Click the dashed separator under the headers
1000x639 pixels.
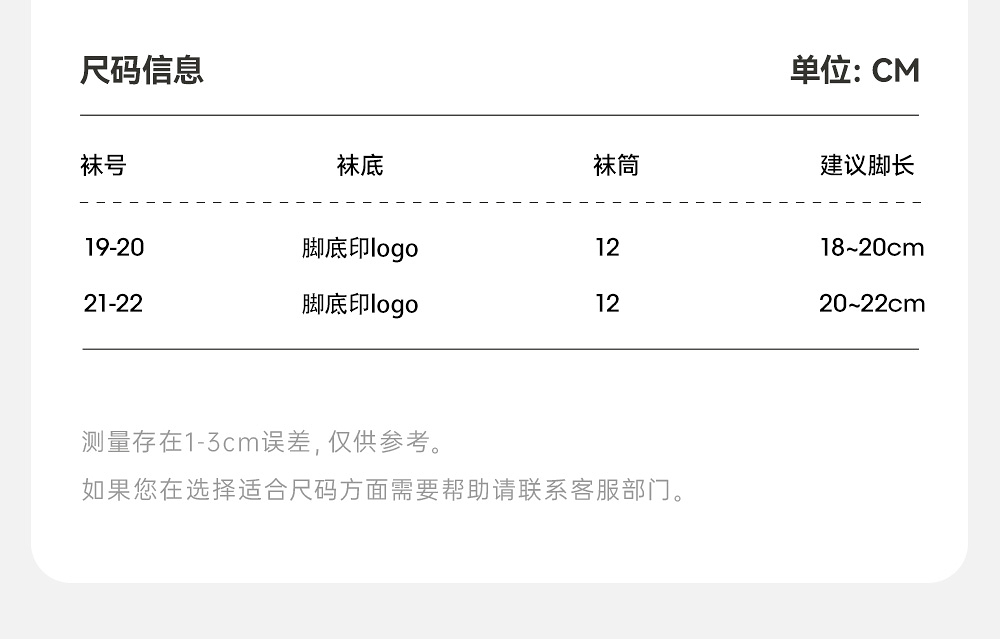[500, 202]
